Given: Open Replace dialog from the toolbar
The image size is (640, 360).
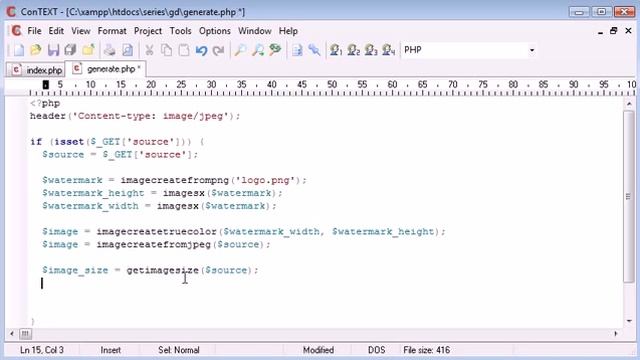Looking at the screenshot, I should [275, 50].
